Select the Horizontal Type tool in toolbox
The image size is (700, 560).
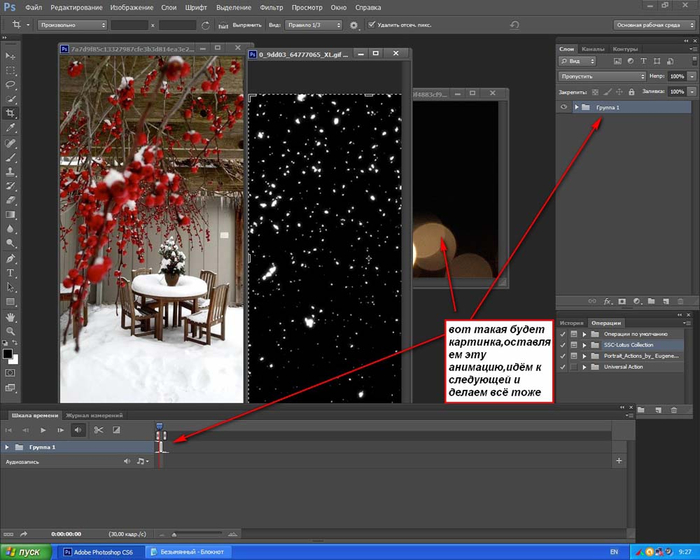click(x=10, y=273)
